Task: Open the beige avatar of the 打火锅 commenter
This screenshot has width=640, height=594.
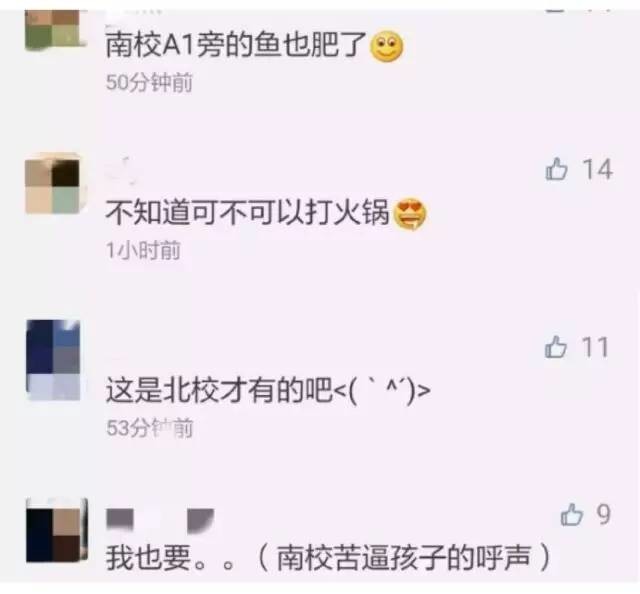Action: coord(53,186)
